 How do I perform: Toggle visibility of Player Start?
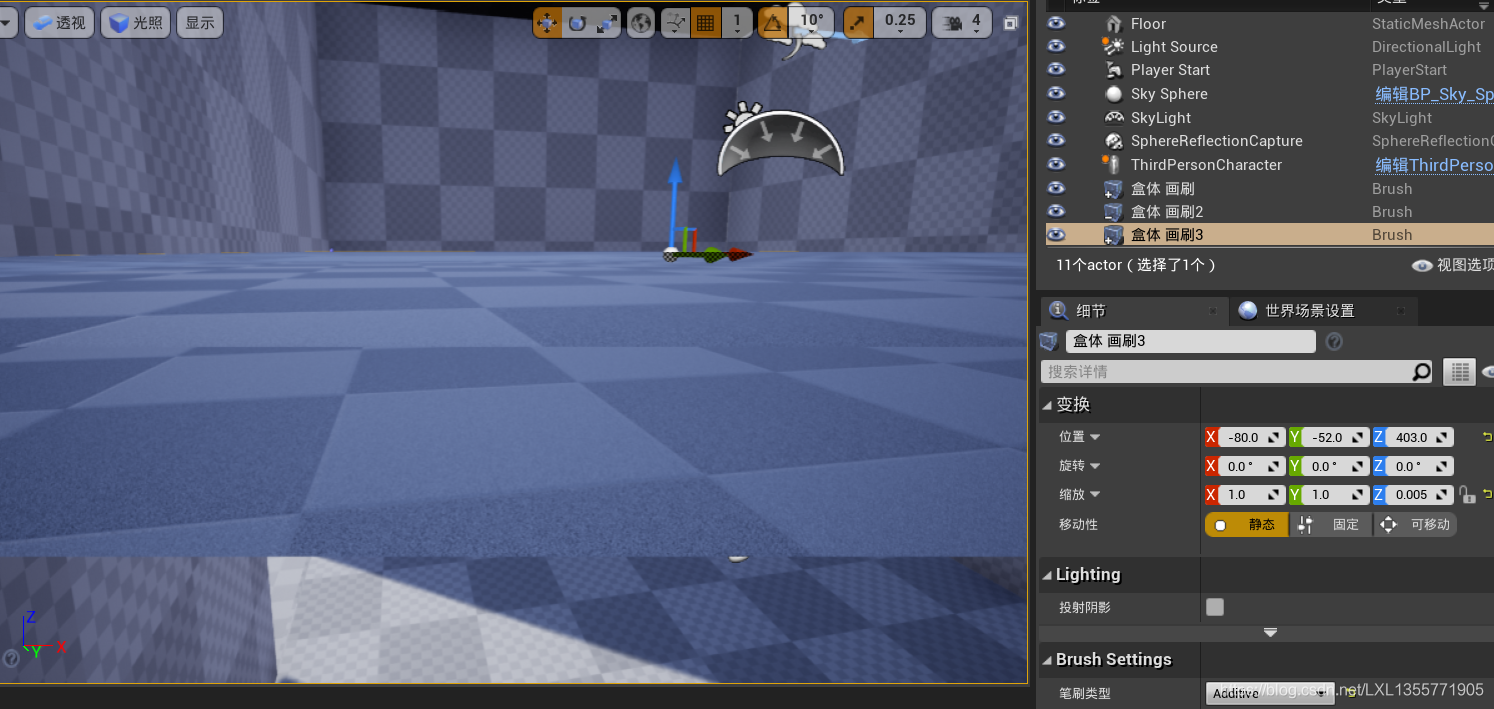(1056, 69)
